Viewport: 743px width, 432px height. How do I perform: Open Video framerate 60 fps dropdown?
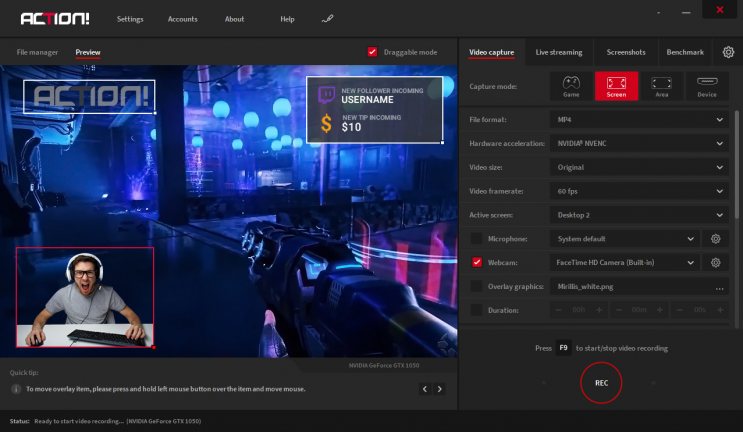tap(639, 191)
